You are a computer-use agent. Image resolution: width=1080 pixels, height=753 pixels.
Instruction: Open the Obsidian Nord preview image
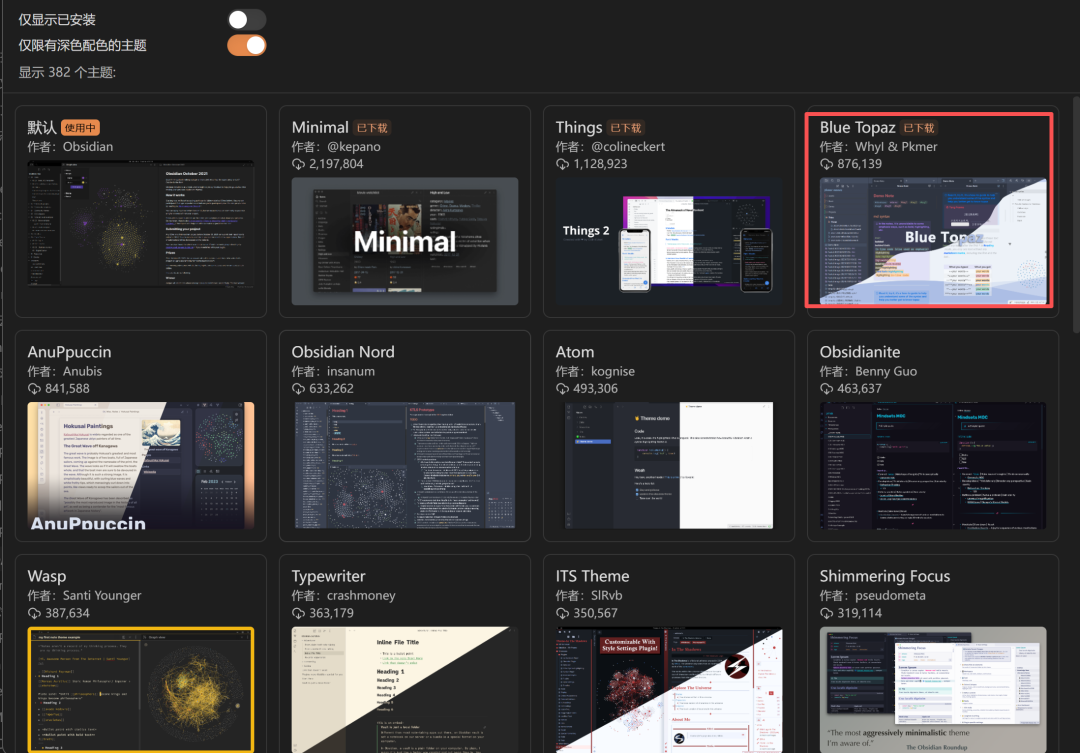(x=404, y=466)
